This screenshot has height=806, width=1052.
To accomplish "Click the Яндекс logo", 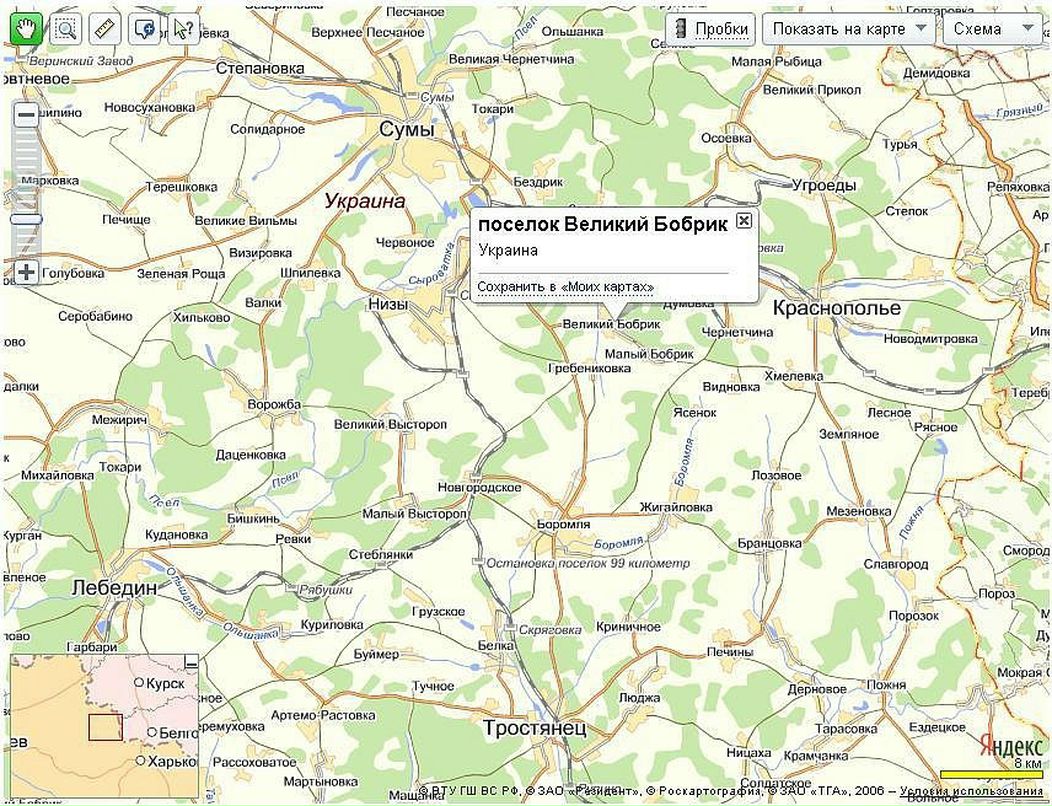I will (x=1010, y=745).
